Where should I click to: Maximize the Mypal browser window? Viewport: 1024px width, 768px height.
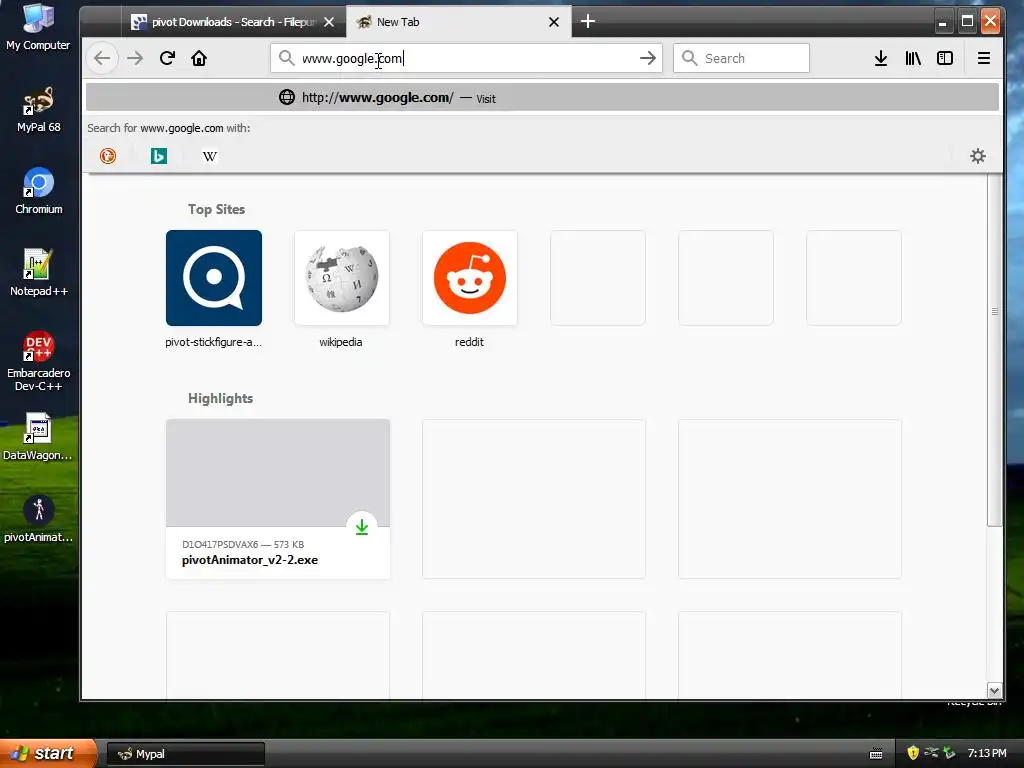[x=967, y=22]
